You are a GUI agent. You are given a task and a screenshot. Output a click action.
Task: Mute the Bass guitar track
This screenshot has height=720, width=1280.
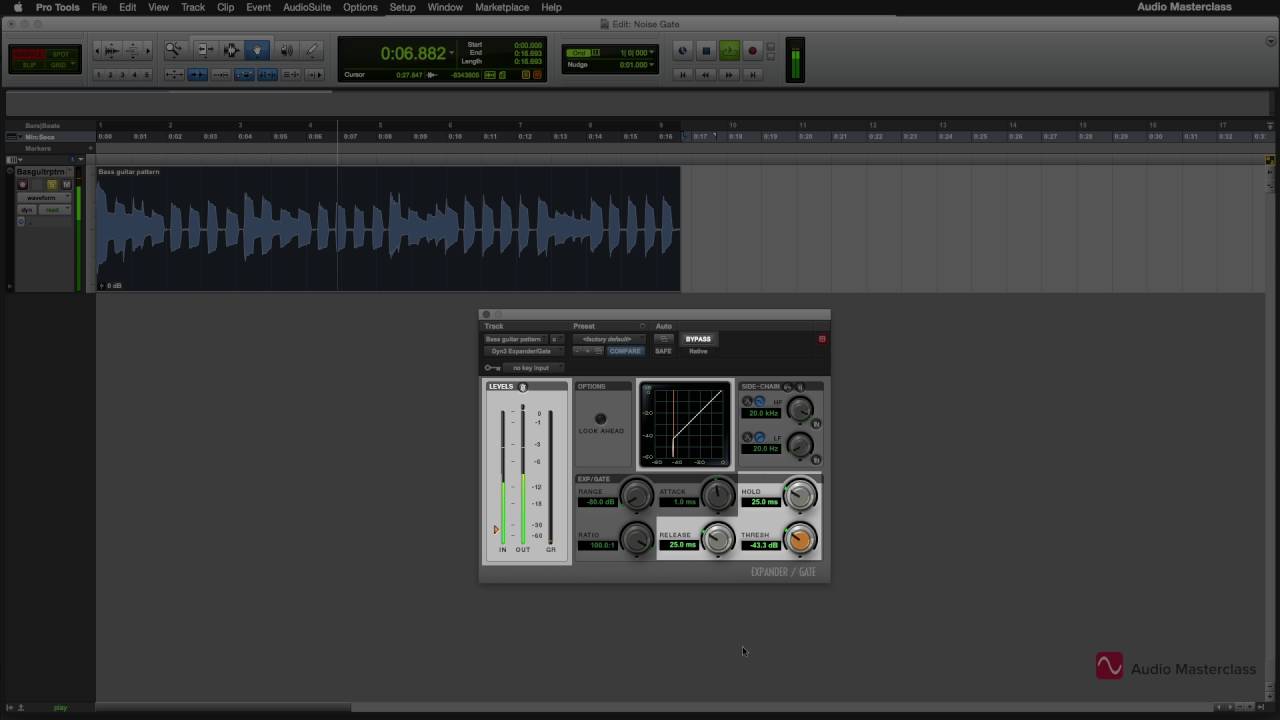pos(67,184)
